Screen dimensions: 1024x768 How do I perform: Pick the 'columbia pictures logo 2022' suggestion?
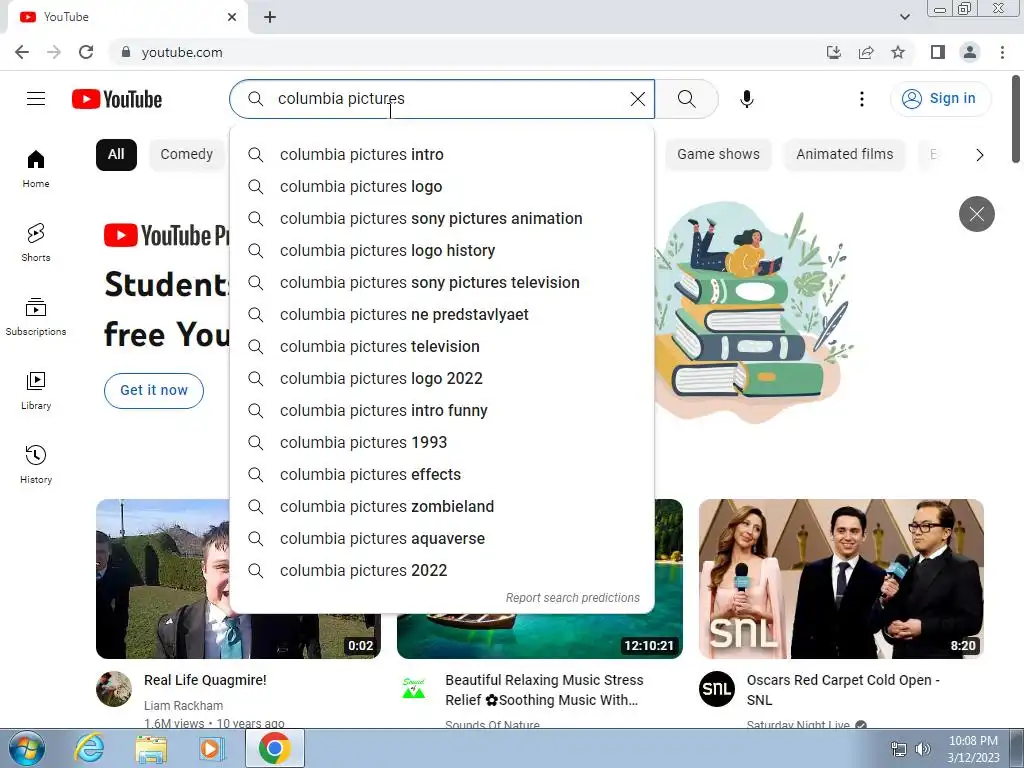coord(442,379)
